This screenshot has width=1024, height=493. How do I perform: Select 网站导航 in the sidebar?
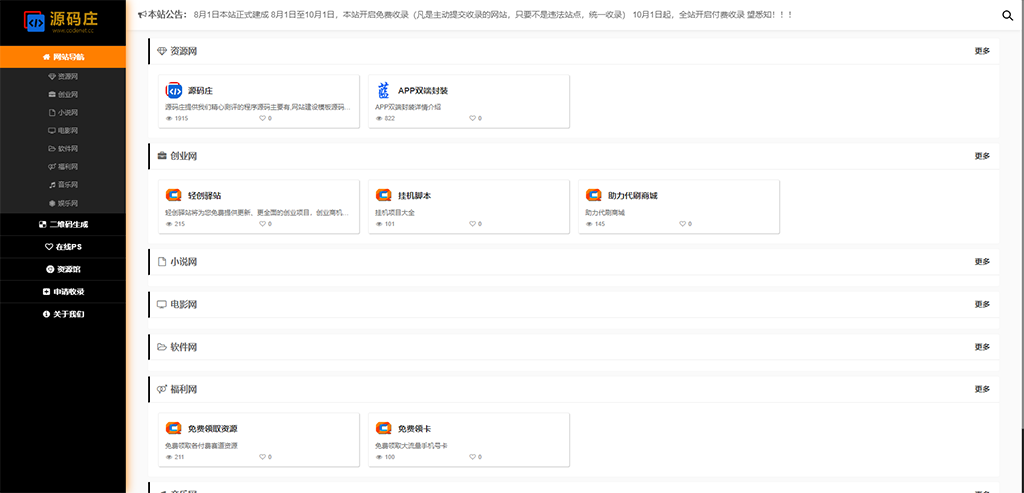(x=63, y=57)
